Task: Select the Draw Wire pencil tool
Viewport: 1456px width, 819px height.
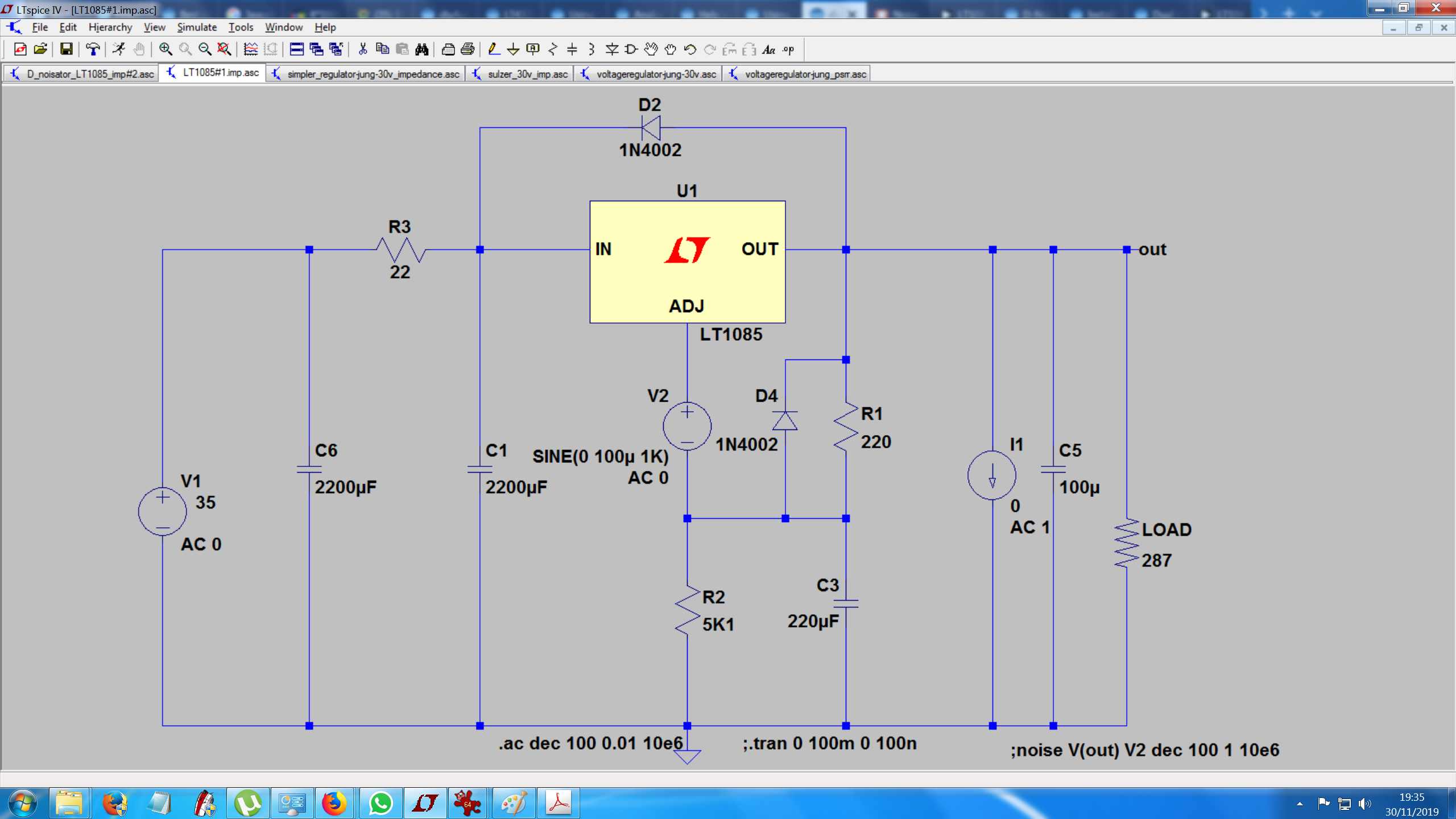Action: pos(494,49)
